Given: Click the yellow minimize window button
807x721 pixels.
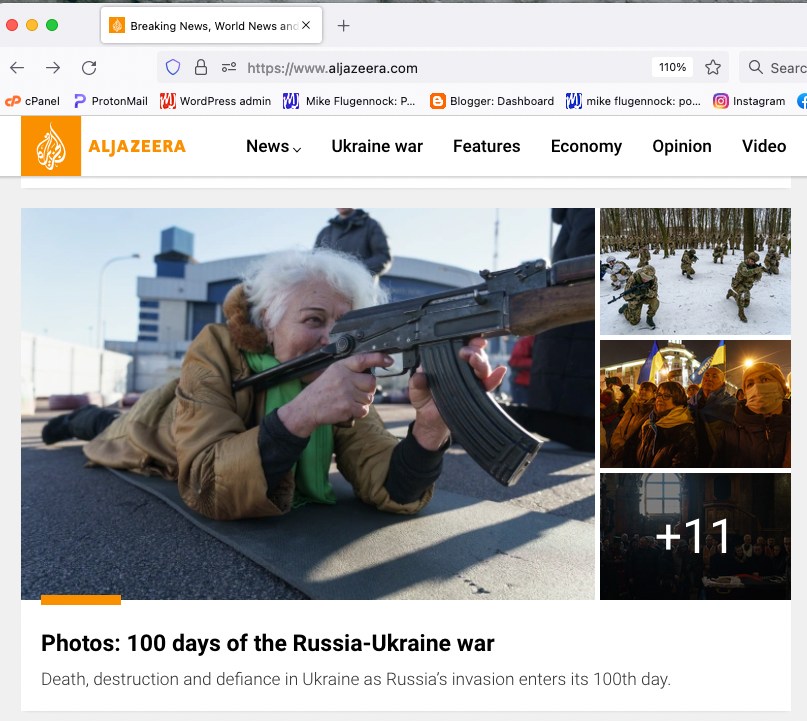Looking at the screenshot, I should click(32, 25).
